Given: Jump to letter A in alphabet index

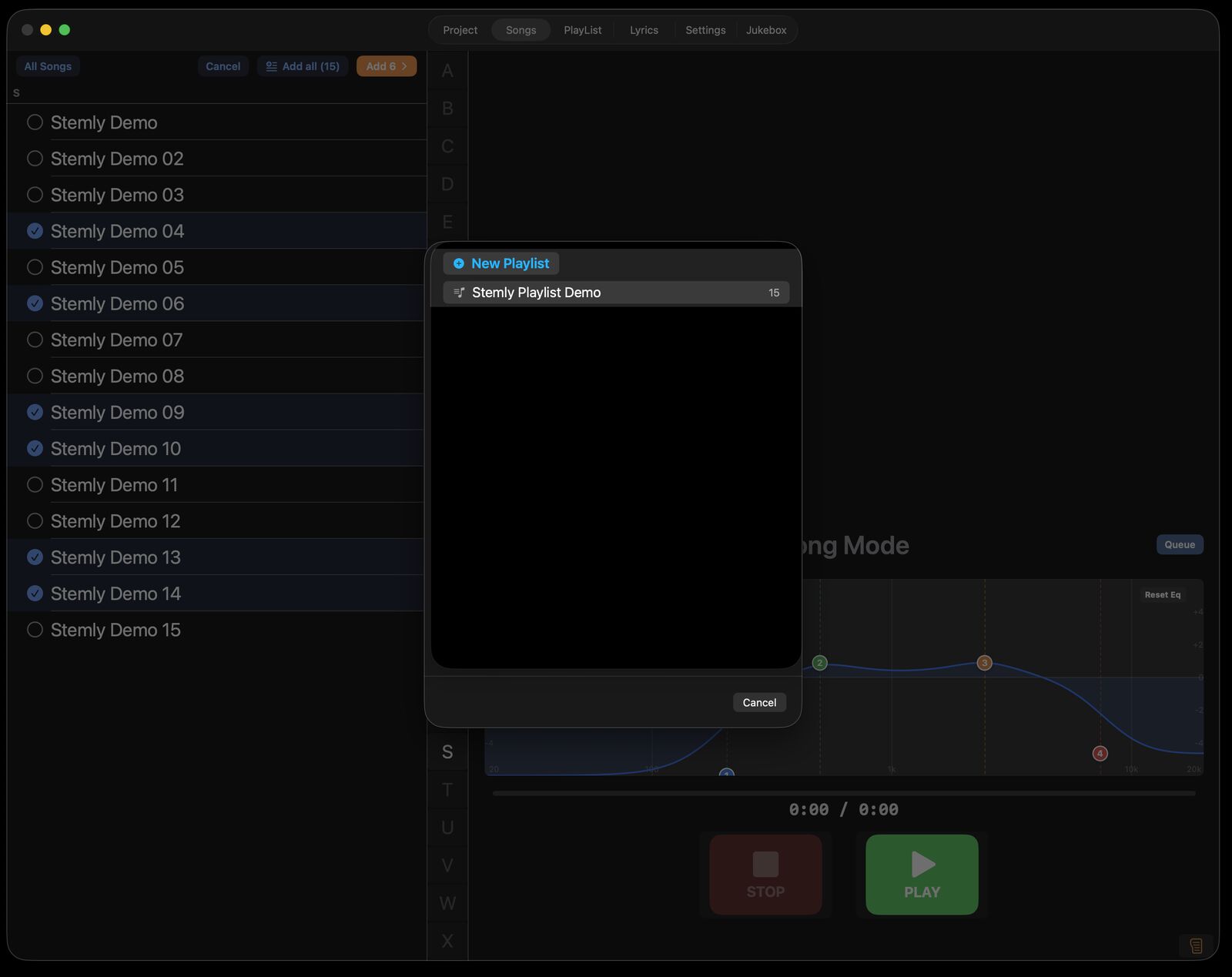Looking at the screenshot, I should 447,71.
